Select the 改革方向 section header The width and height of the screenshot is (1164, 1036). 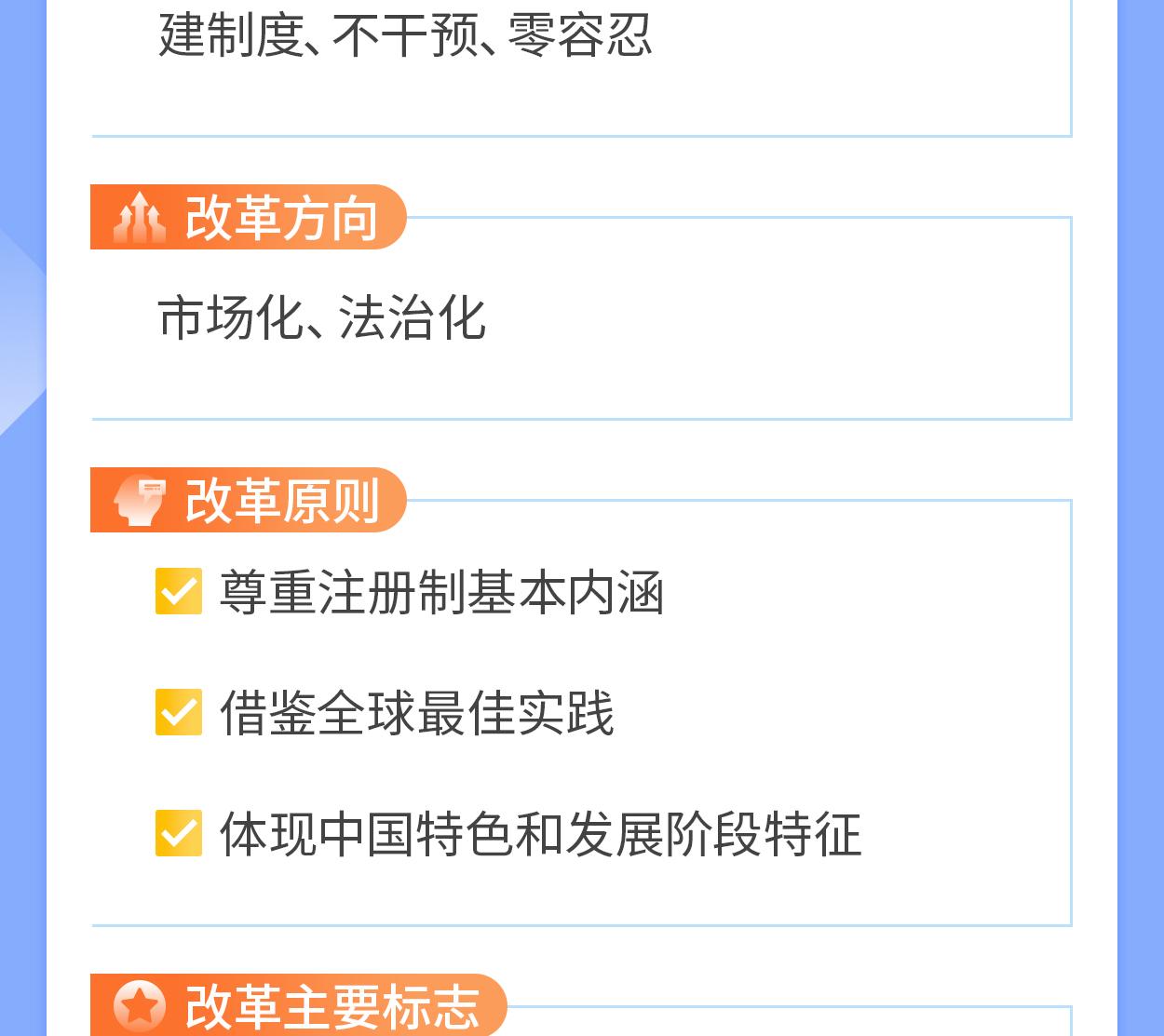pos(249,217)
